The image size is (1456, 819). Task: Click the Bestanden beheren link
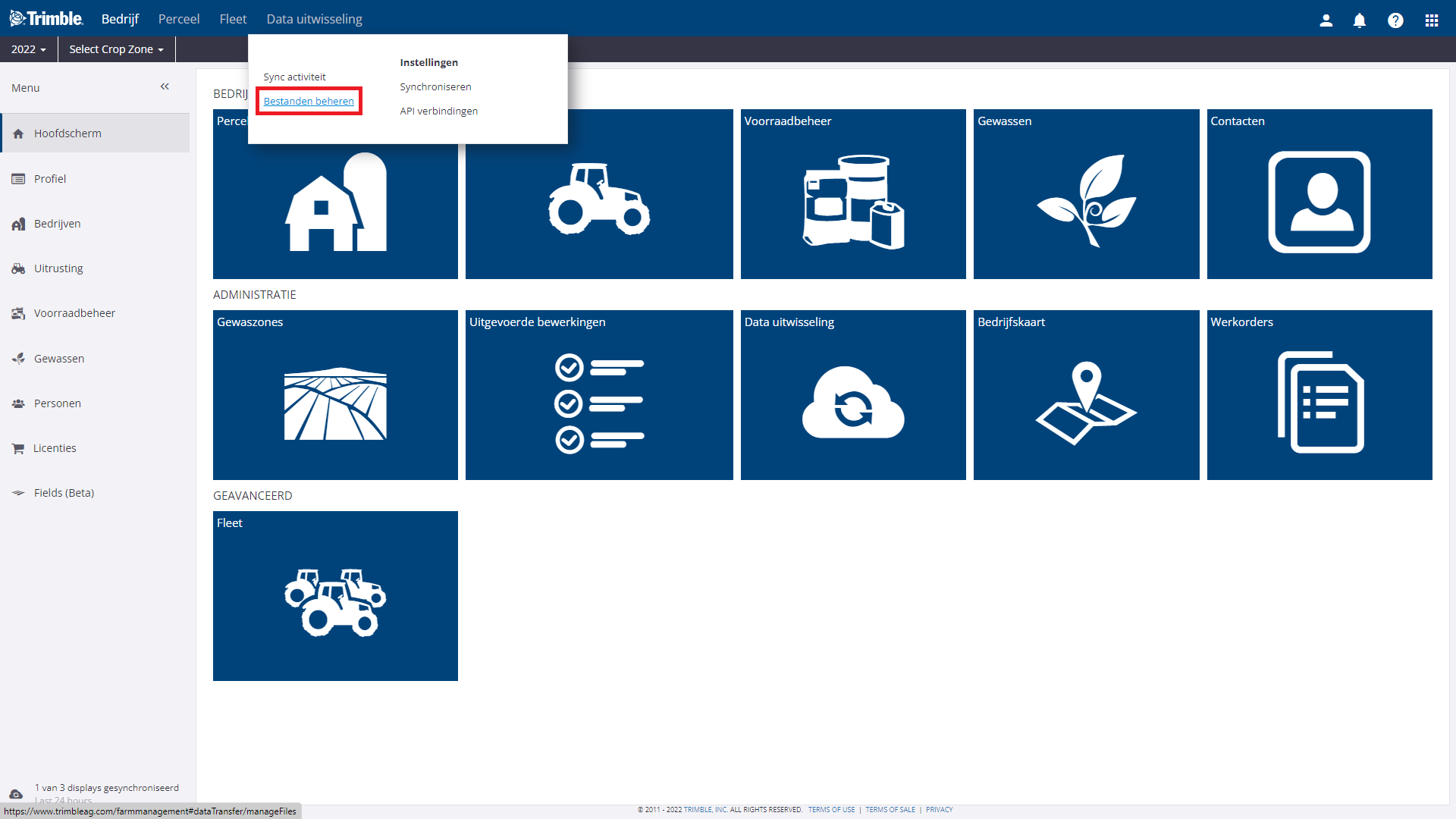pyautogui.click(x=309, y=101)
